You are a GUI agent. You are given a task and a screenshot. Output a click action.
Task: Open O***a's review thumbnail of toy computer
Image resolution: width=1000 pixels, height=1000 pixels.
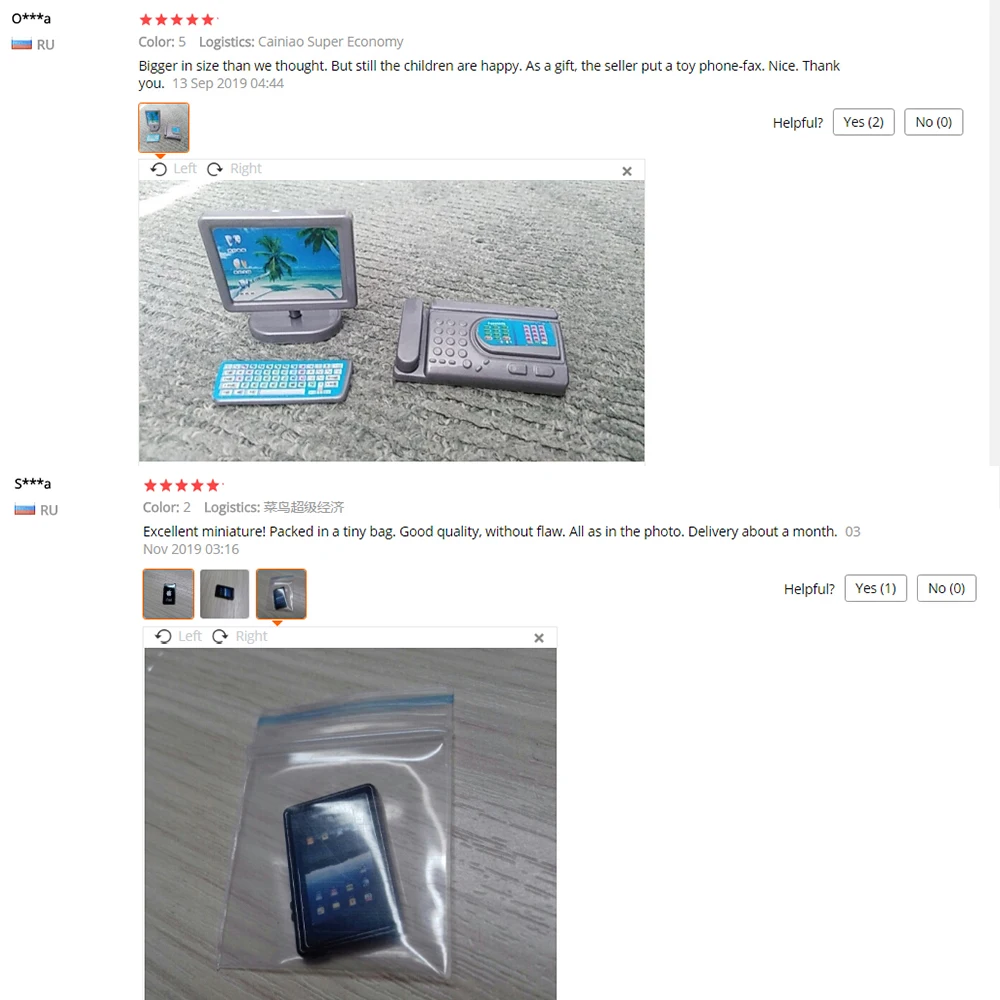164,128
